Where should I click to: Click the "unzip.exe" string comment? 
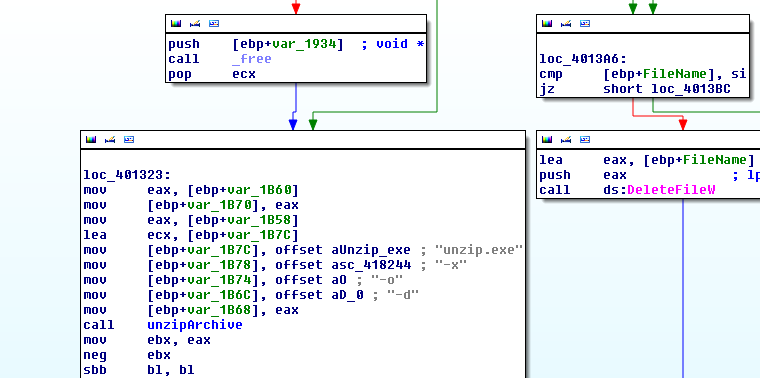(x=479, y=250)
